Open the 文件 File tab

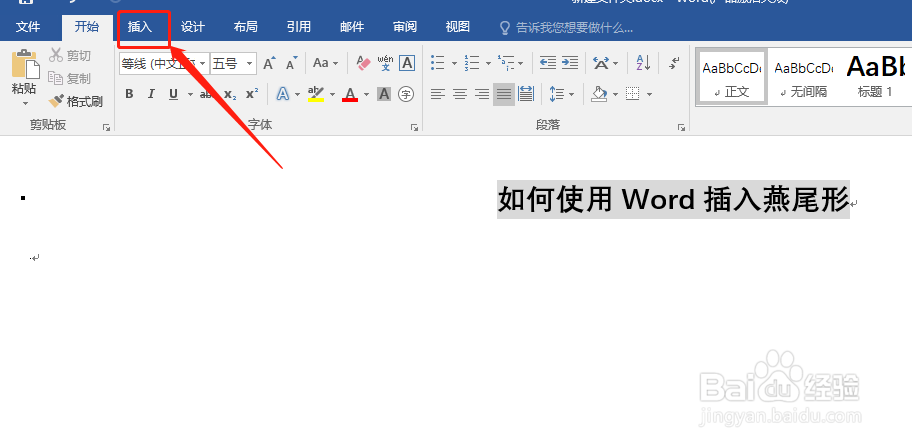(x=28, y=27)
